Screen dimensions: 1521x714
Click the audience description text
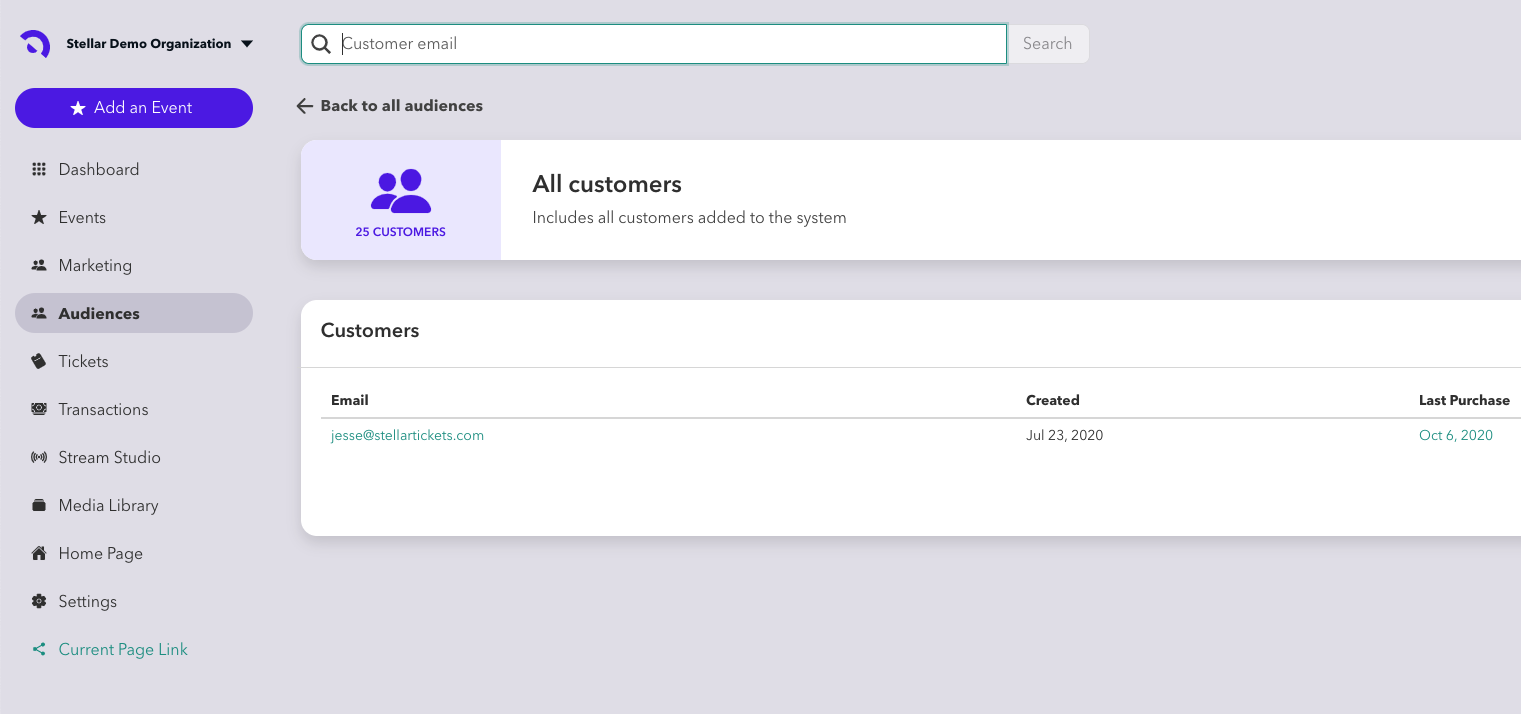(689, 218)
